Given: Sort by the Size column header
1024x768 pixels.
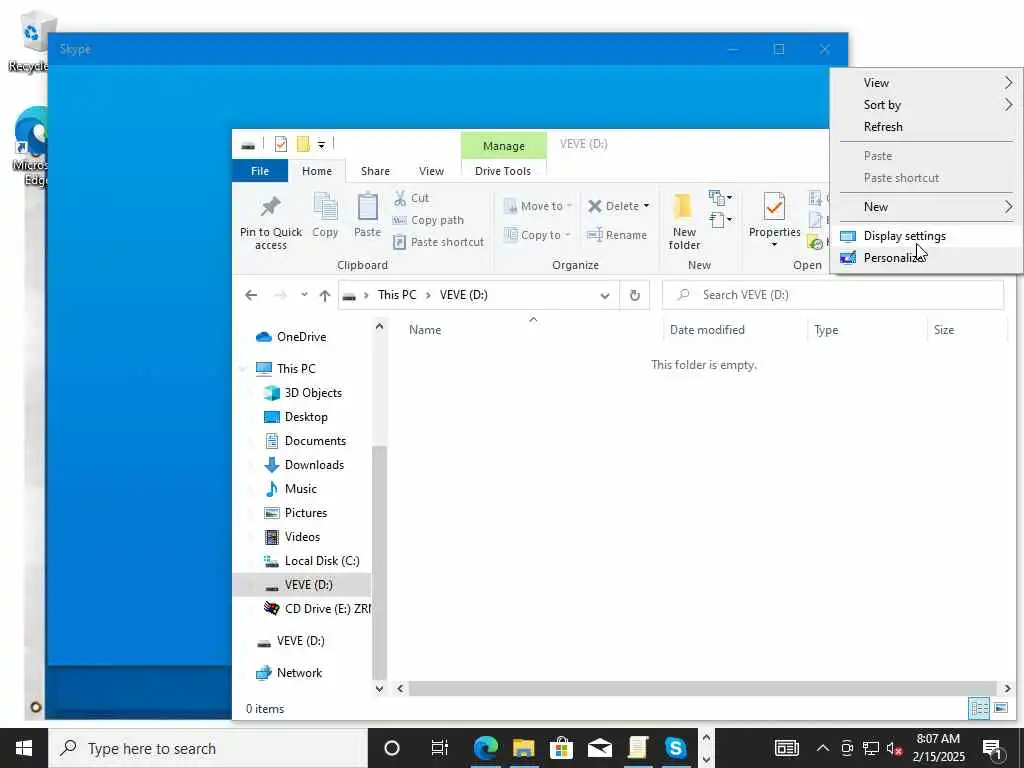Looking at the screenshot, I should [x=943, y=330].
